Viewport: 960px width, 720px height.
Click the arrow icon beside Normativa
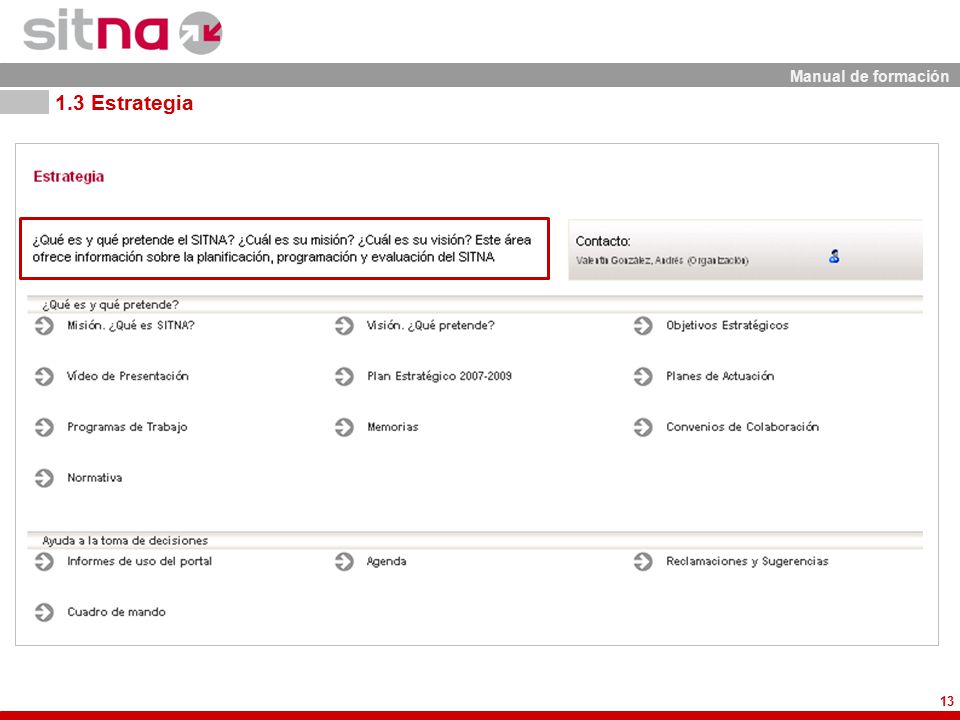pos(44,478)
